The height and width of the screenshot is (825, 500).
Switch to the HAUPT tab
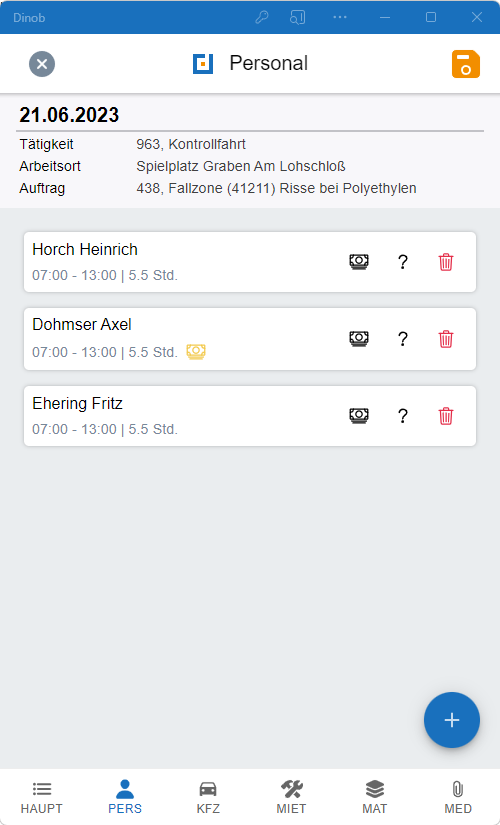42,797
